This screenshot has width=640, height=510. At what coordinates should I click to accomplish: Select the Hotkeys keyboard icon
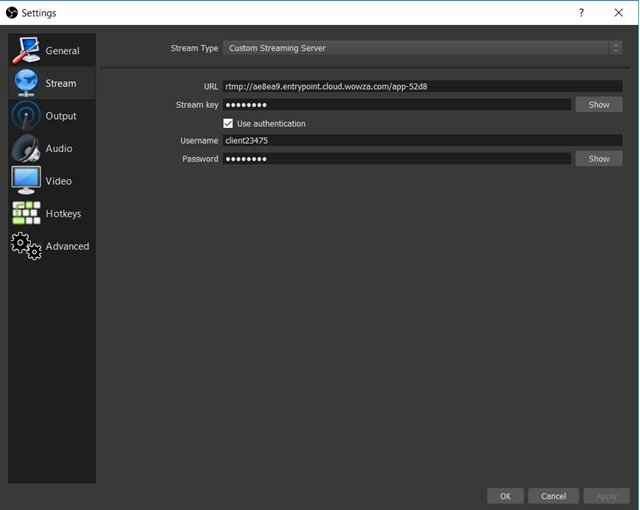(26, 213)
